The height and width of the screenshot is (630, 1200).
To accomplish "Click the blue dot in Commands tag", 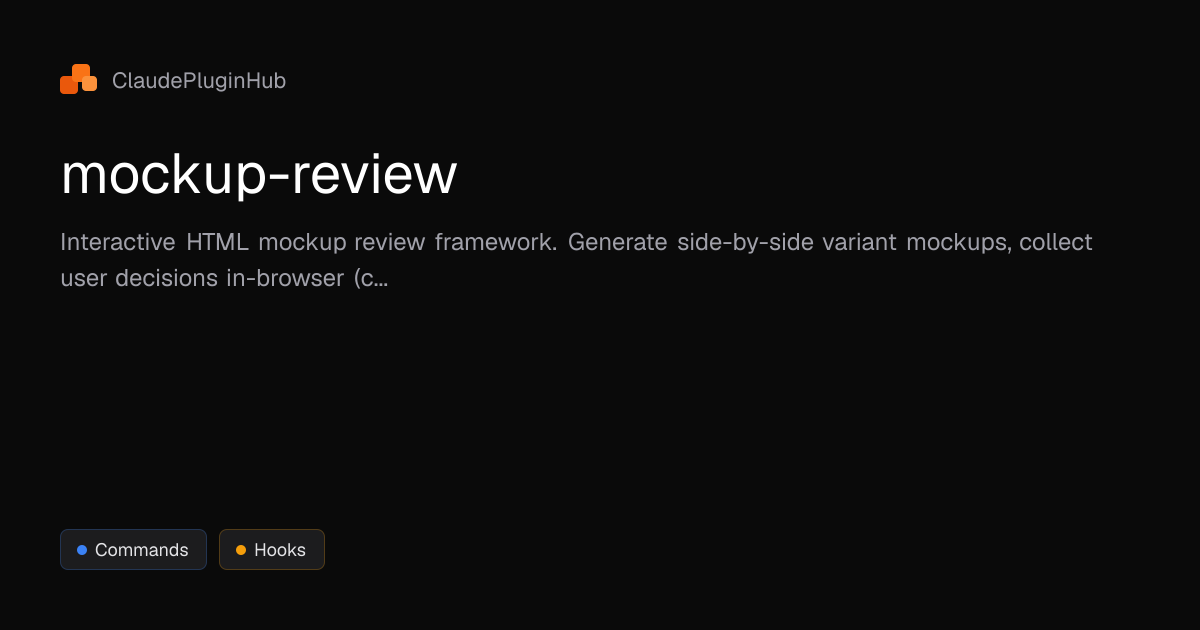I will 82,550.
